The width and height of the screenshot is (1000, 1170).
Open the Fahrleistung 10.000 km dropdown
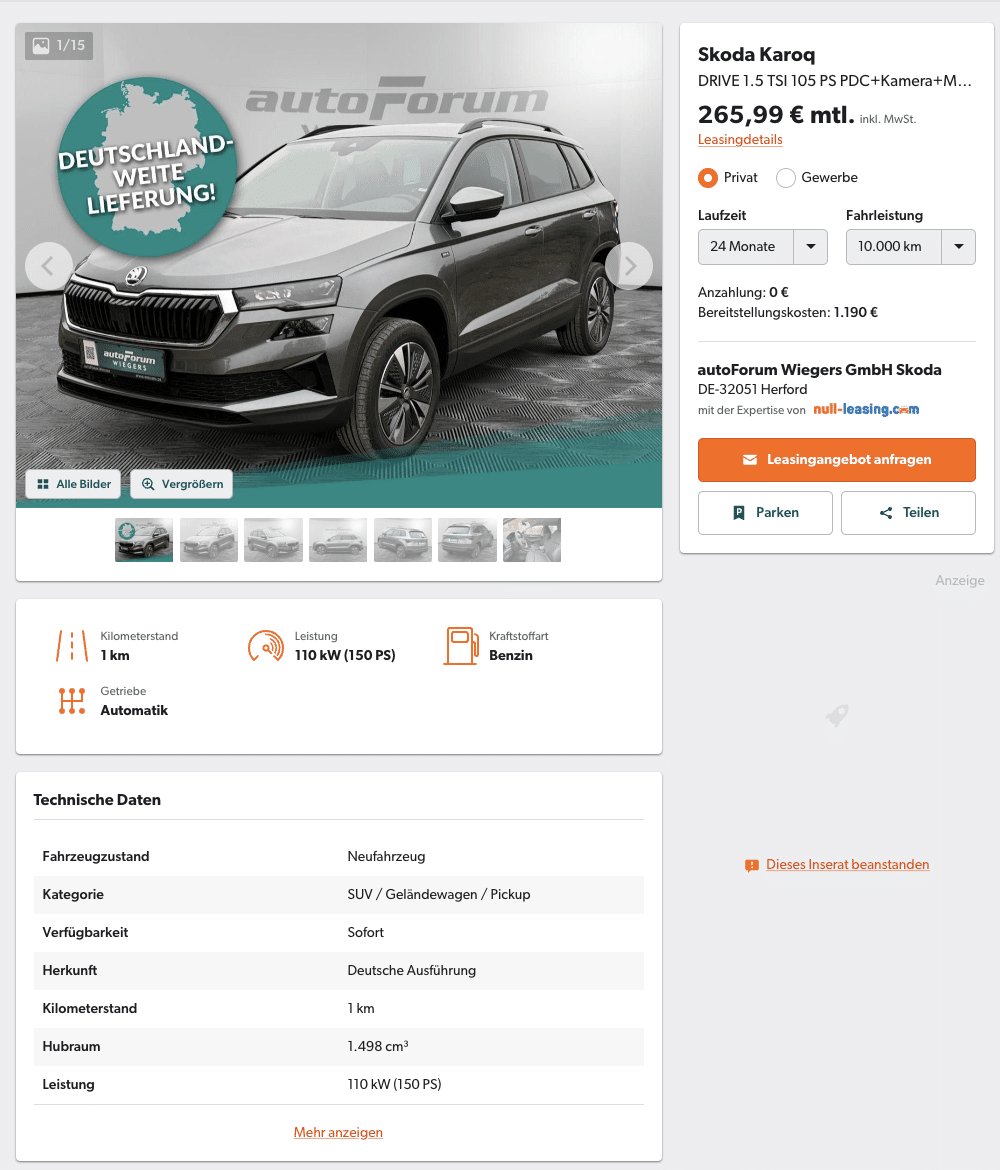coord(910,247)
